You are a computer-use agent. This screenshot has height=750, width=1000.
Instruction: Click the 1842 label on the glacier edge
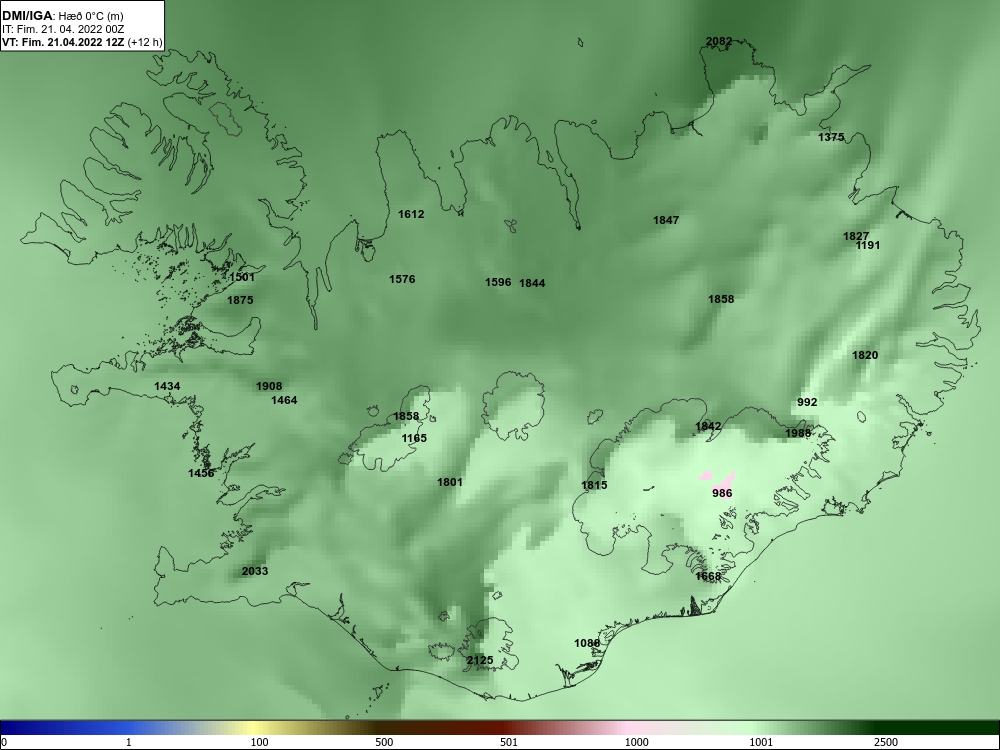[x=708, y=427]
